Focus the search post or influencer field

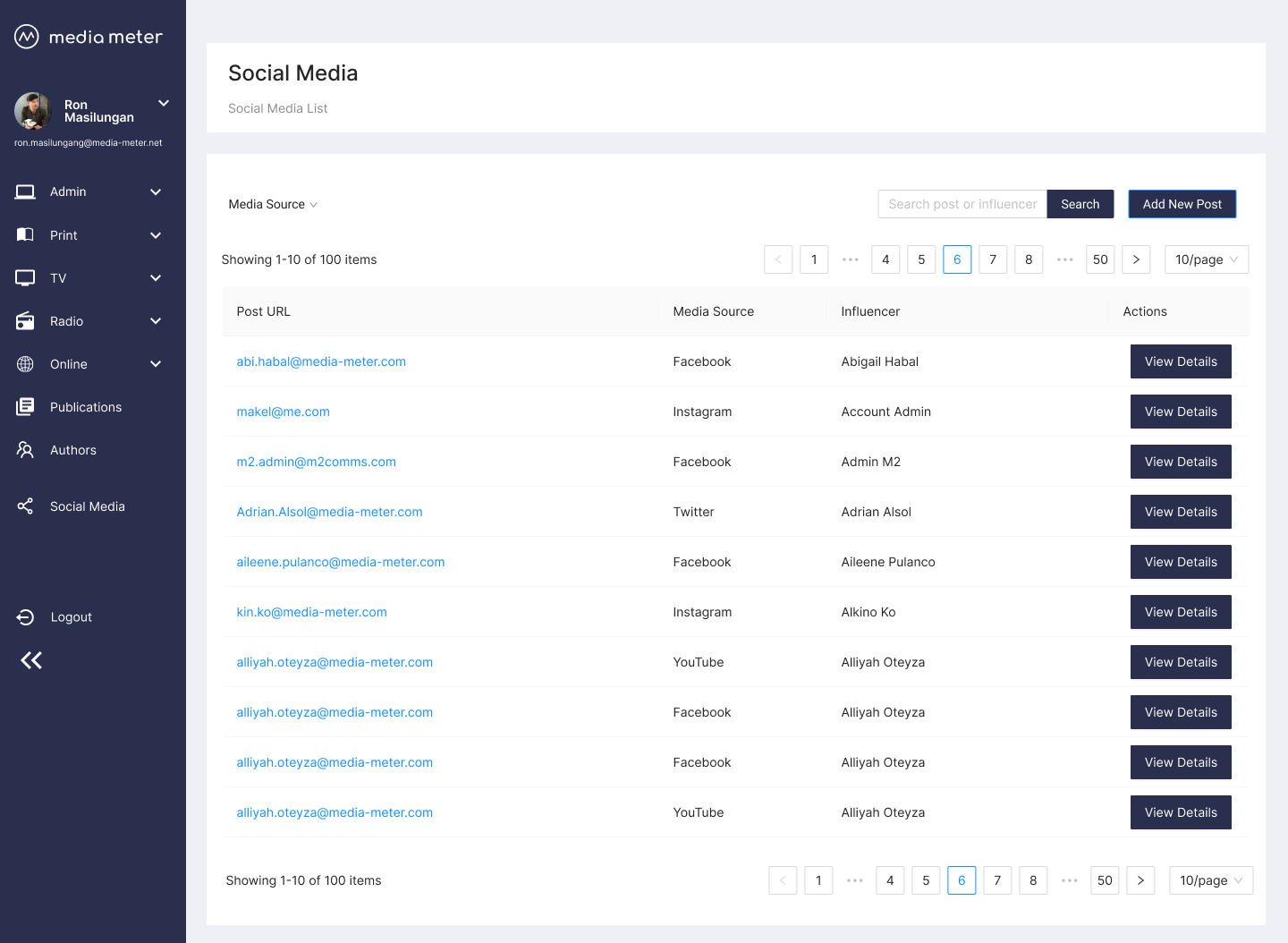[962, 204]
